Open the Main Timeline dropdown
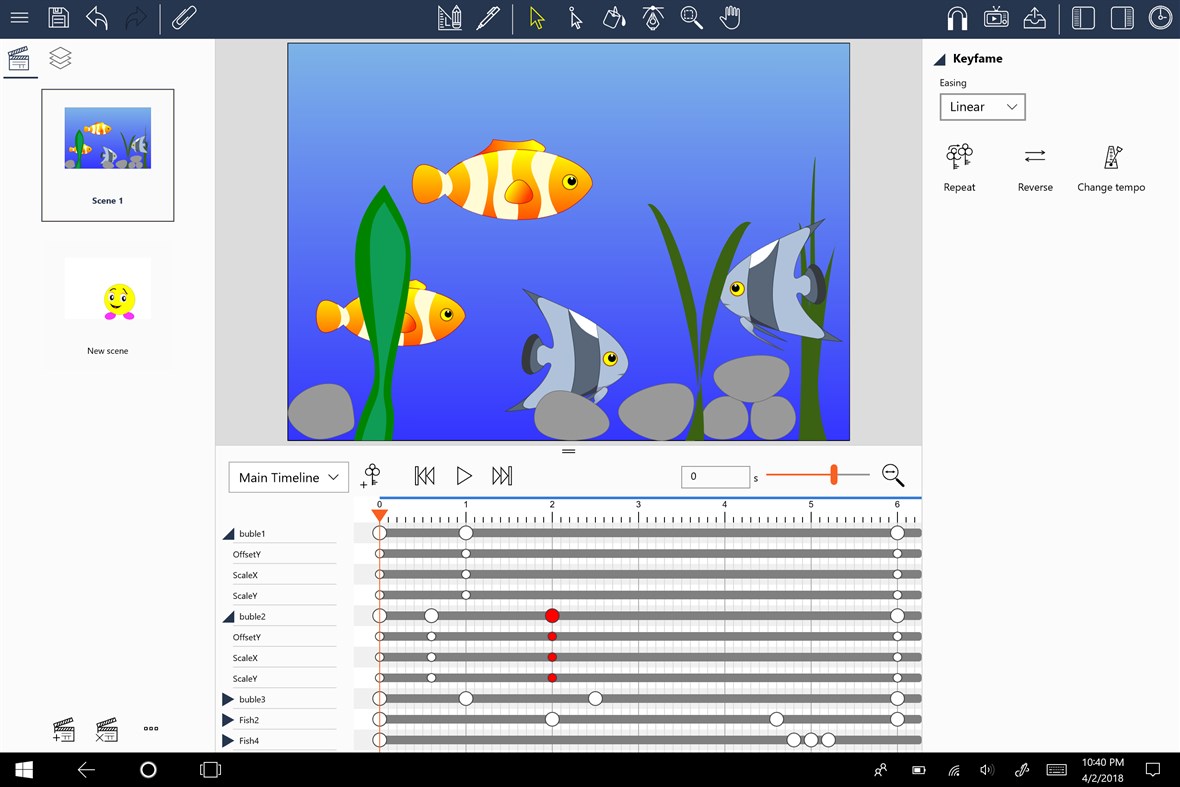Image resolution: width=1180 pixels, height=787 pixels. point(288,477)
